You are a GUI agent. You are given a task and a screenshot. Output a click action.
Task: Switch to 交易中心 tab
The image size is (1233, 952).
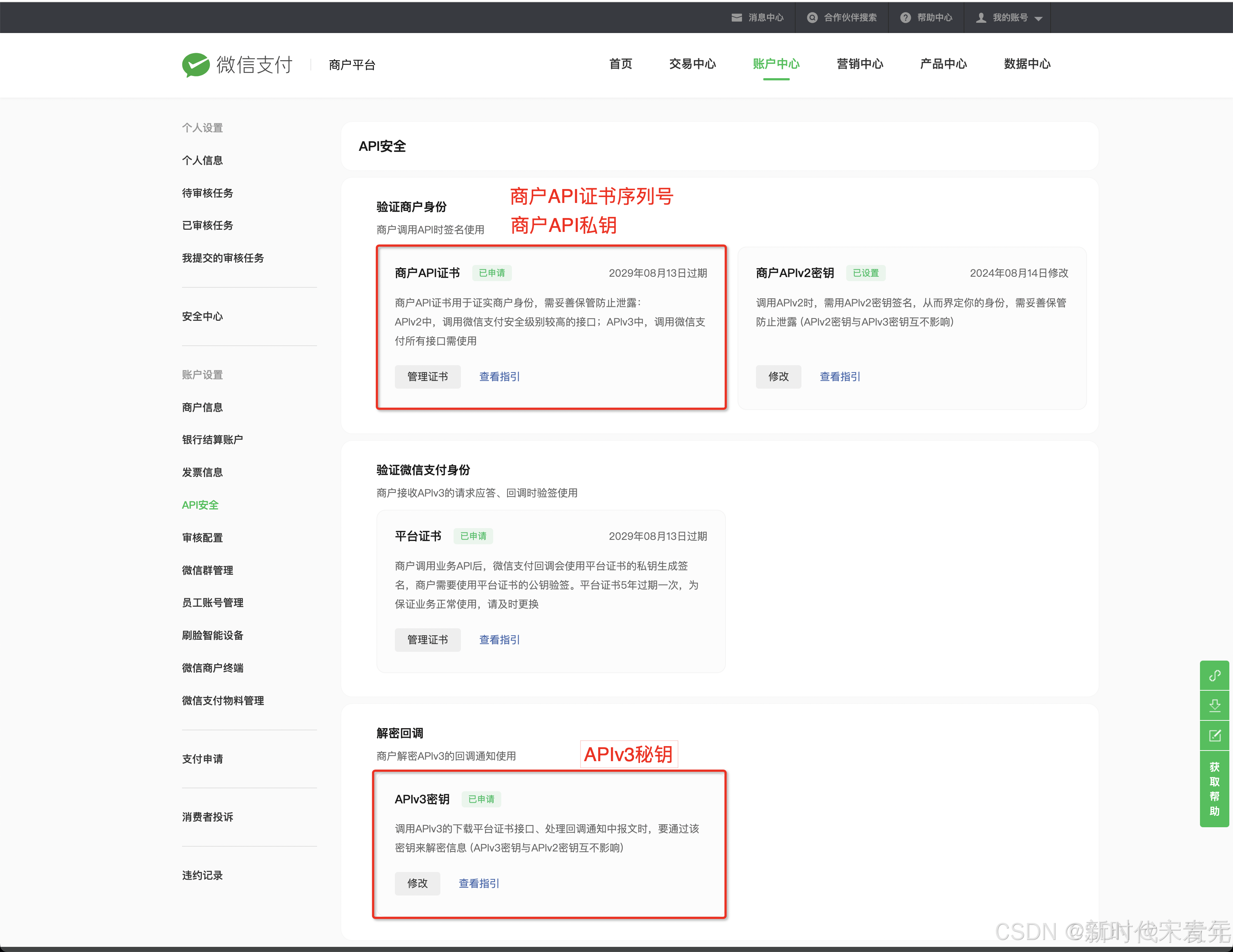pos(692,64)
